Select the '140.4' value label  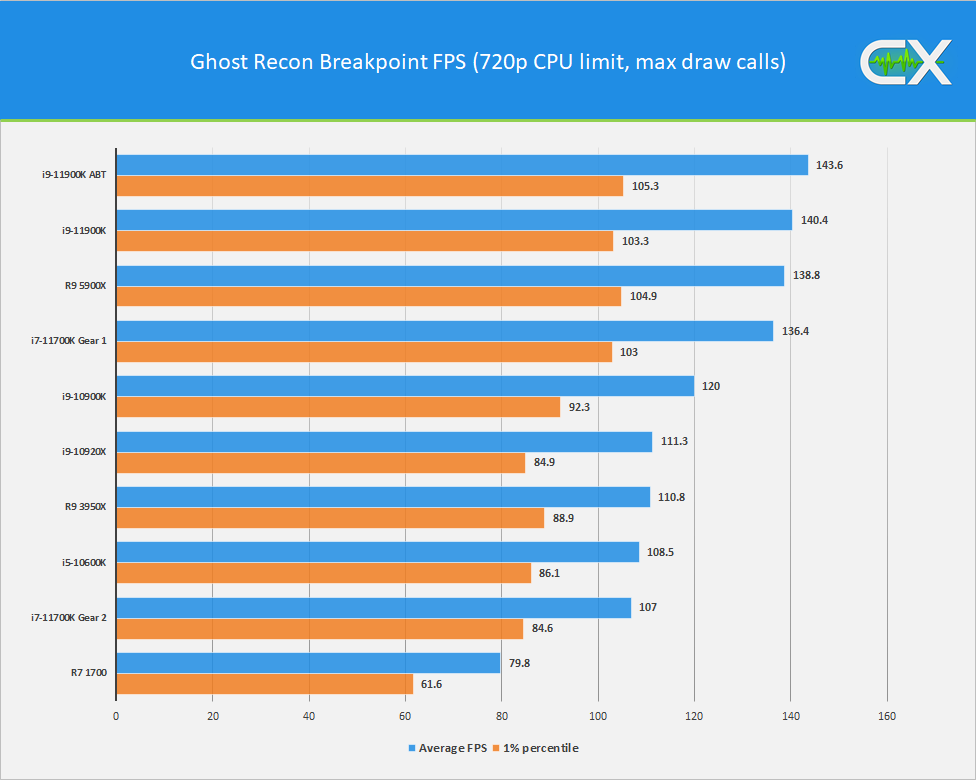coord(814,220)
